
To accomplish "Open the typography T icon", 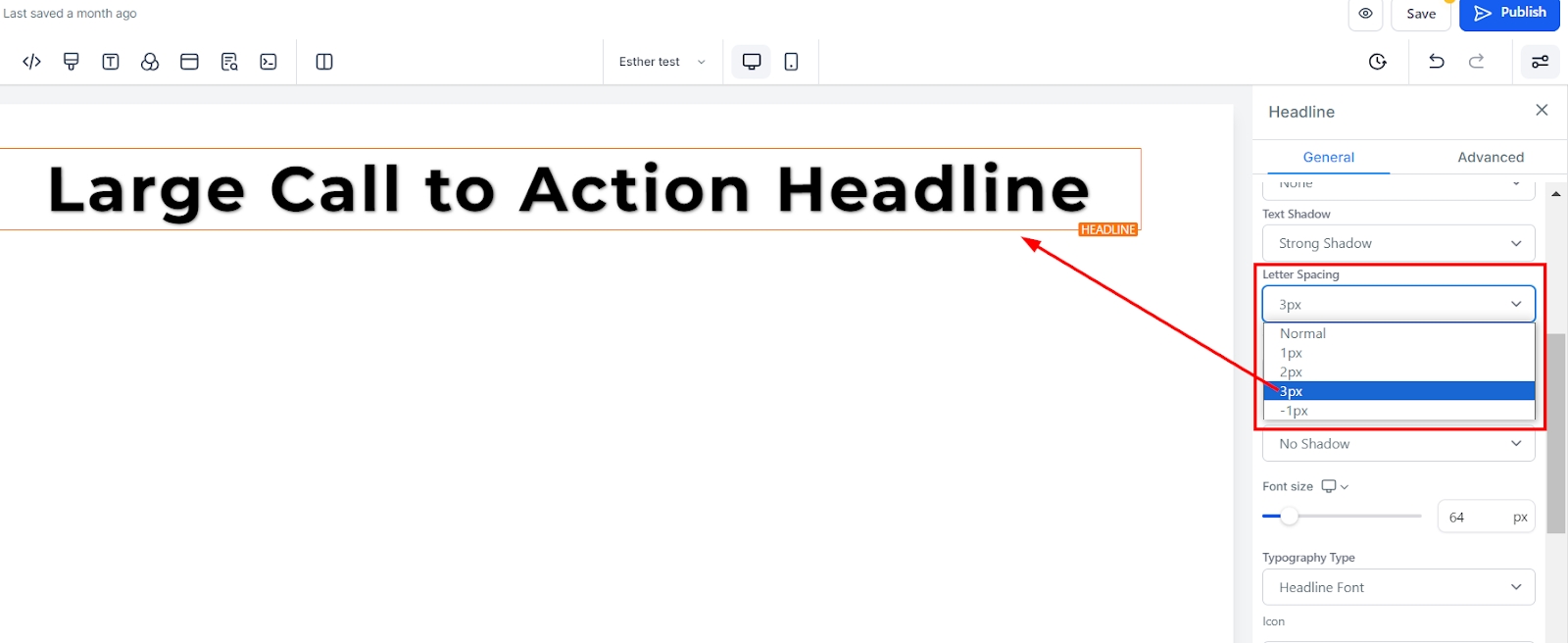I will click(x=111, y=62).
